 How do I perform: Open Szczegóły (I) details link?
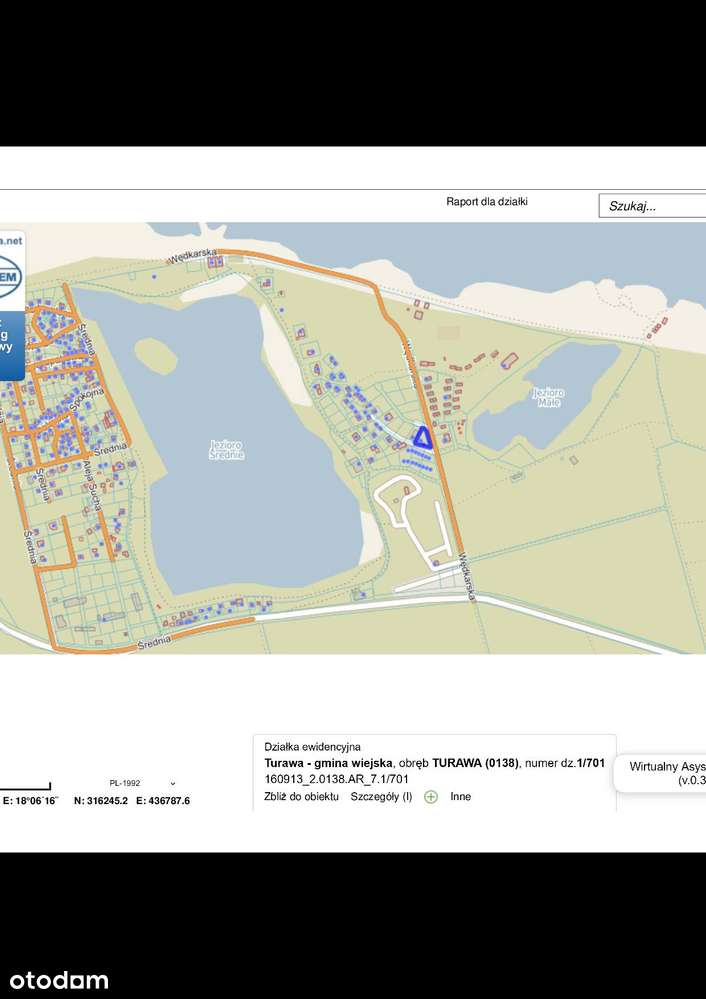point(382,796)
